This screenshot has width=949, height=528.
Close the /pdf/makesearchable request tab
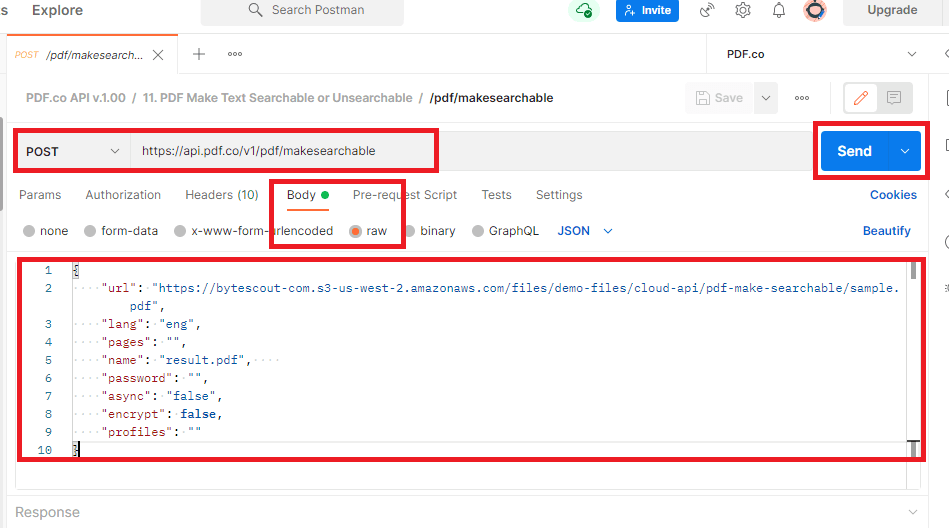point(159,55)
